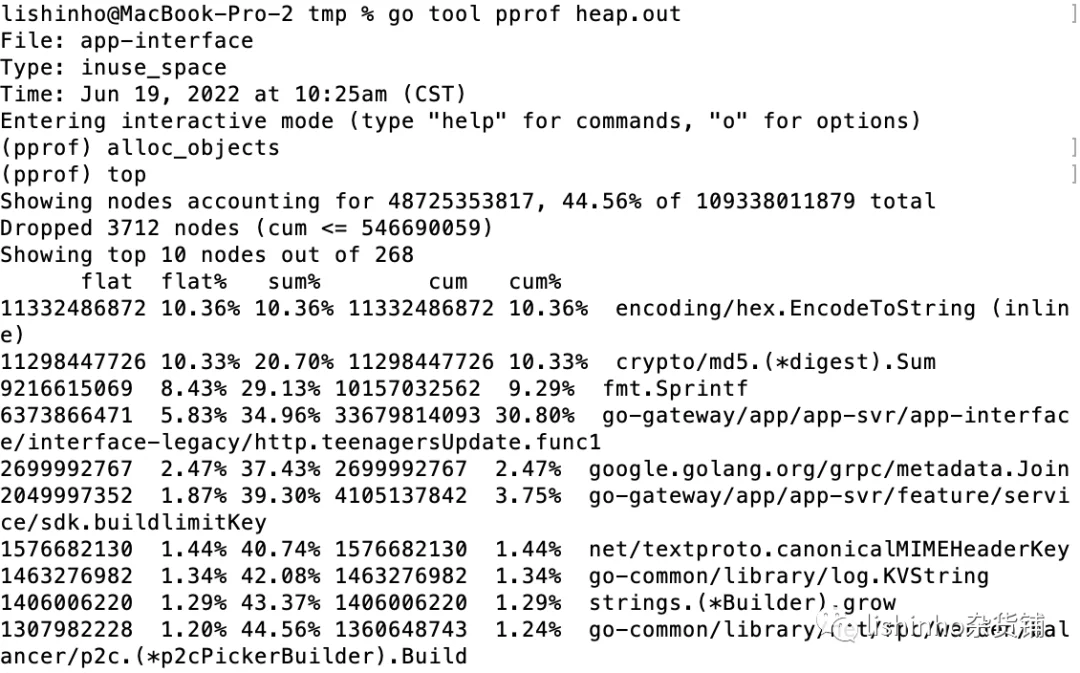Click the File: app-interface line
This screenshot has height=673, width=1080.
(x=127, y=41)
